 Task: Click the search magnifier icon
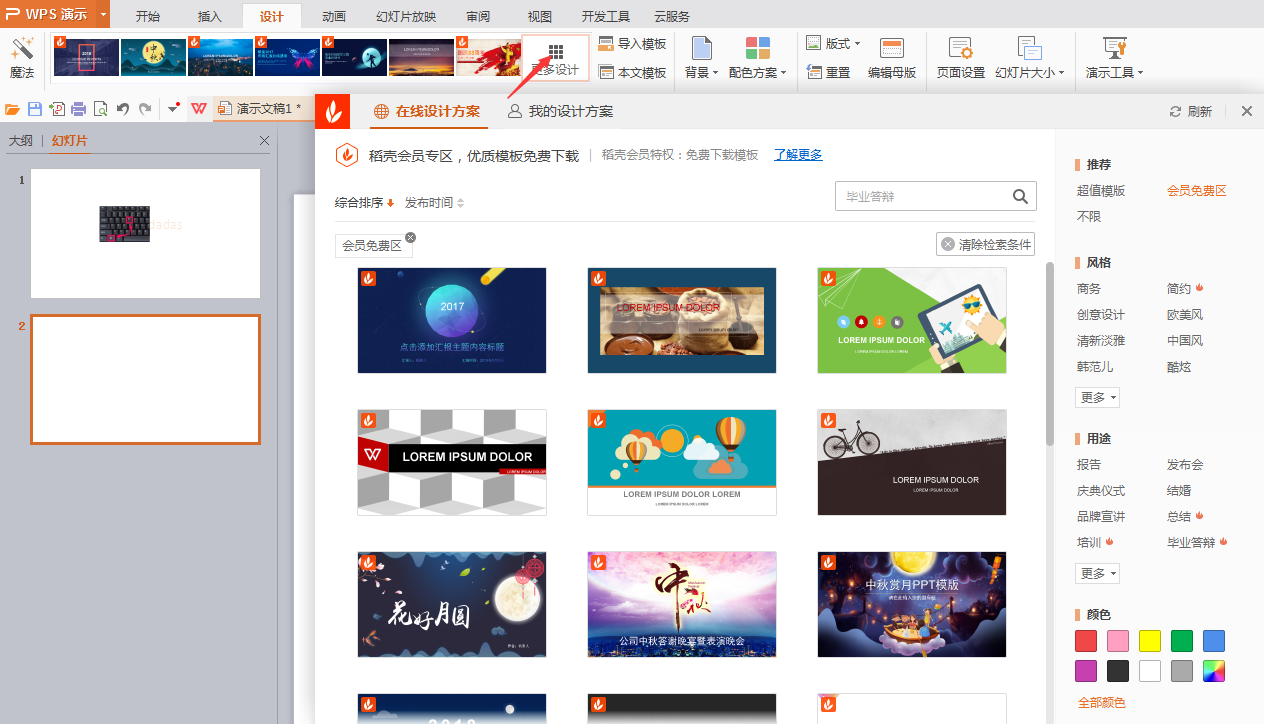1020,197
